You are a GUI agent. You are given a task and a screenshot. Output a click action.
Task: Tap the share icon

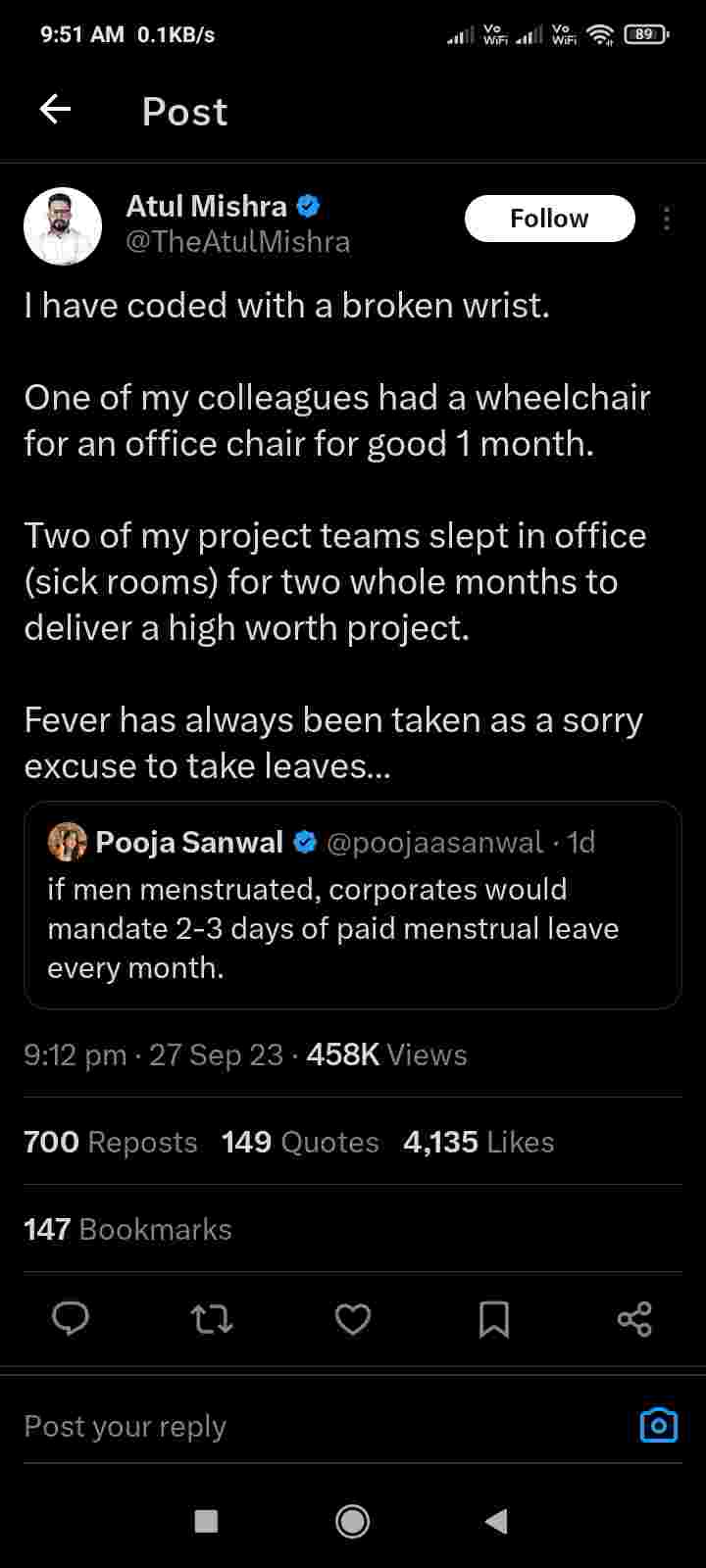[x=634, y=1319]
